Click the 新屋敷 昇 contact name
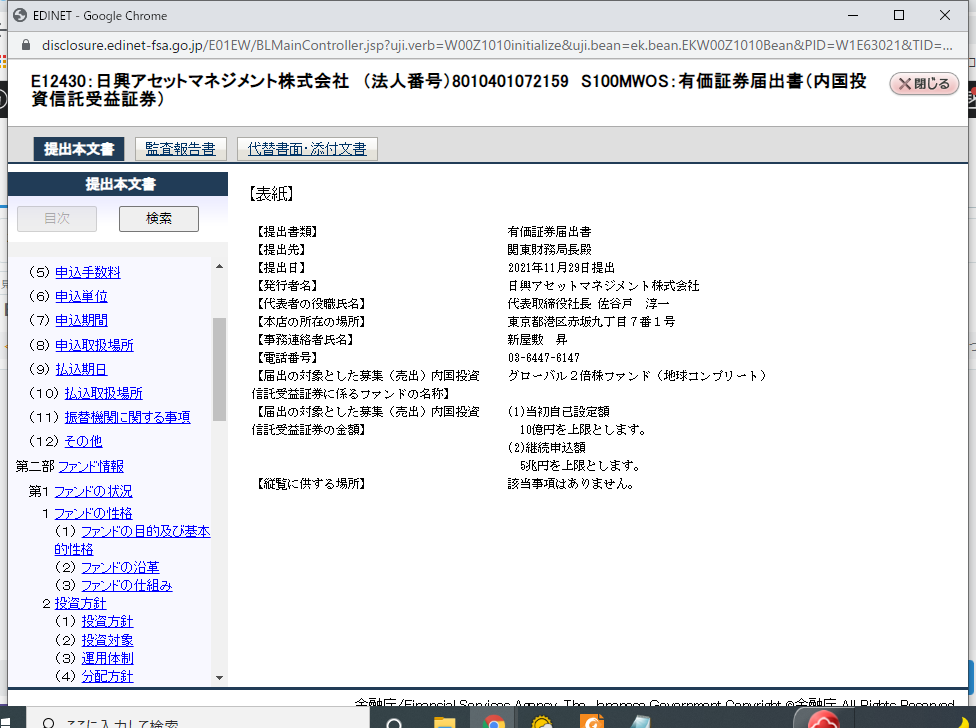The image size is (976, 728). pos(538,340)
